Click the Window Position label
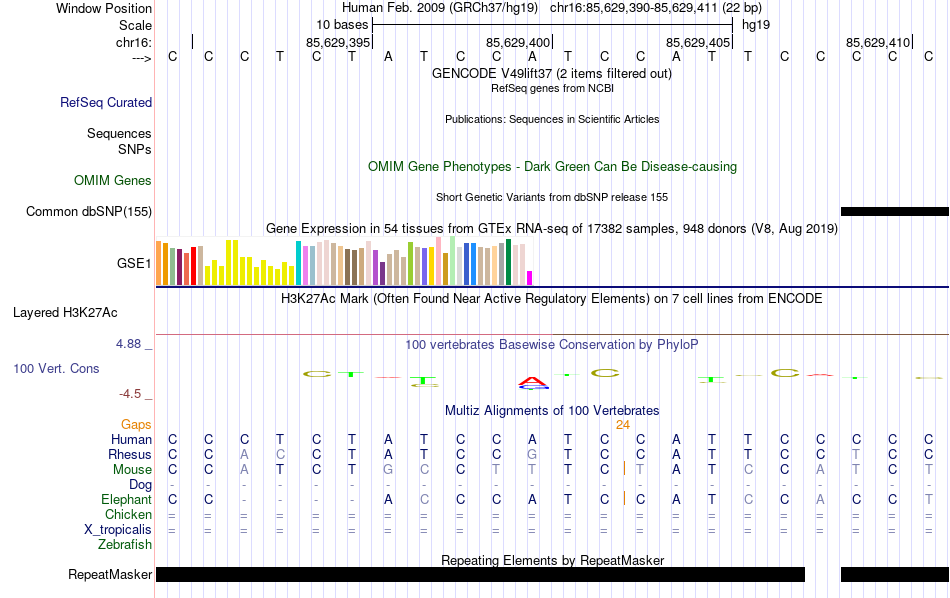This screenshot has width=950, height=598. 104,8
